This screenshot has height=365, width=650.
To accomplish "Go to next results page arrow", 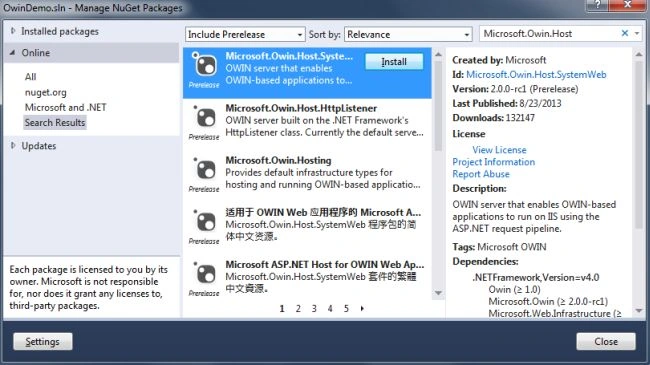I will 362,309.
